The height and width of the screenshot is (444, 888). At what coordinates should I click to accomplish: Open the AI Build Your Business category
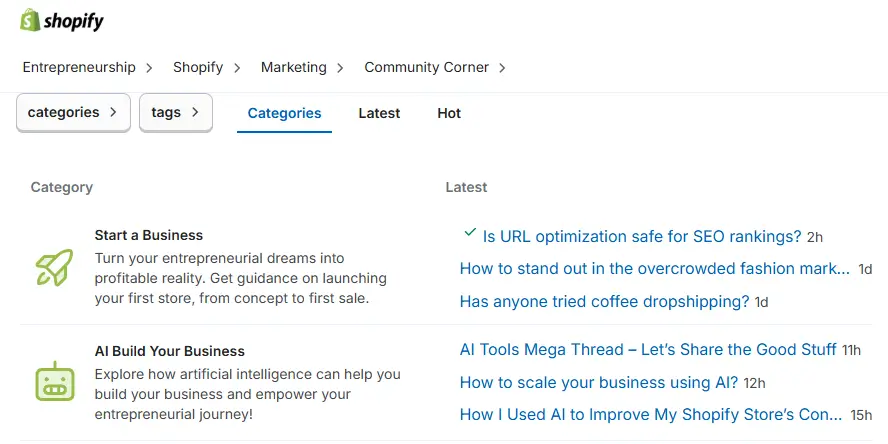pos(169,352)
